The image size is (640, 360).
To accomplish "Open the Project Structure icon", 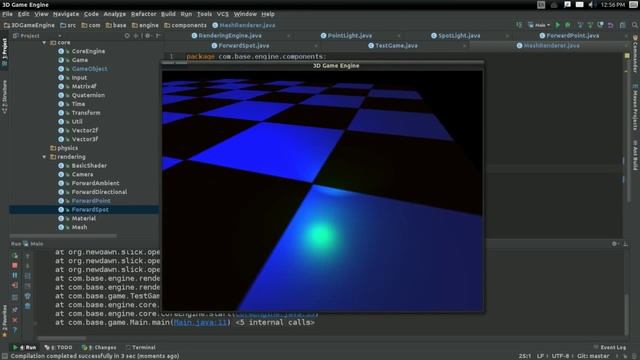I will 622,25.
